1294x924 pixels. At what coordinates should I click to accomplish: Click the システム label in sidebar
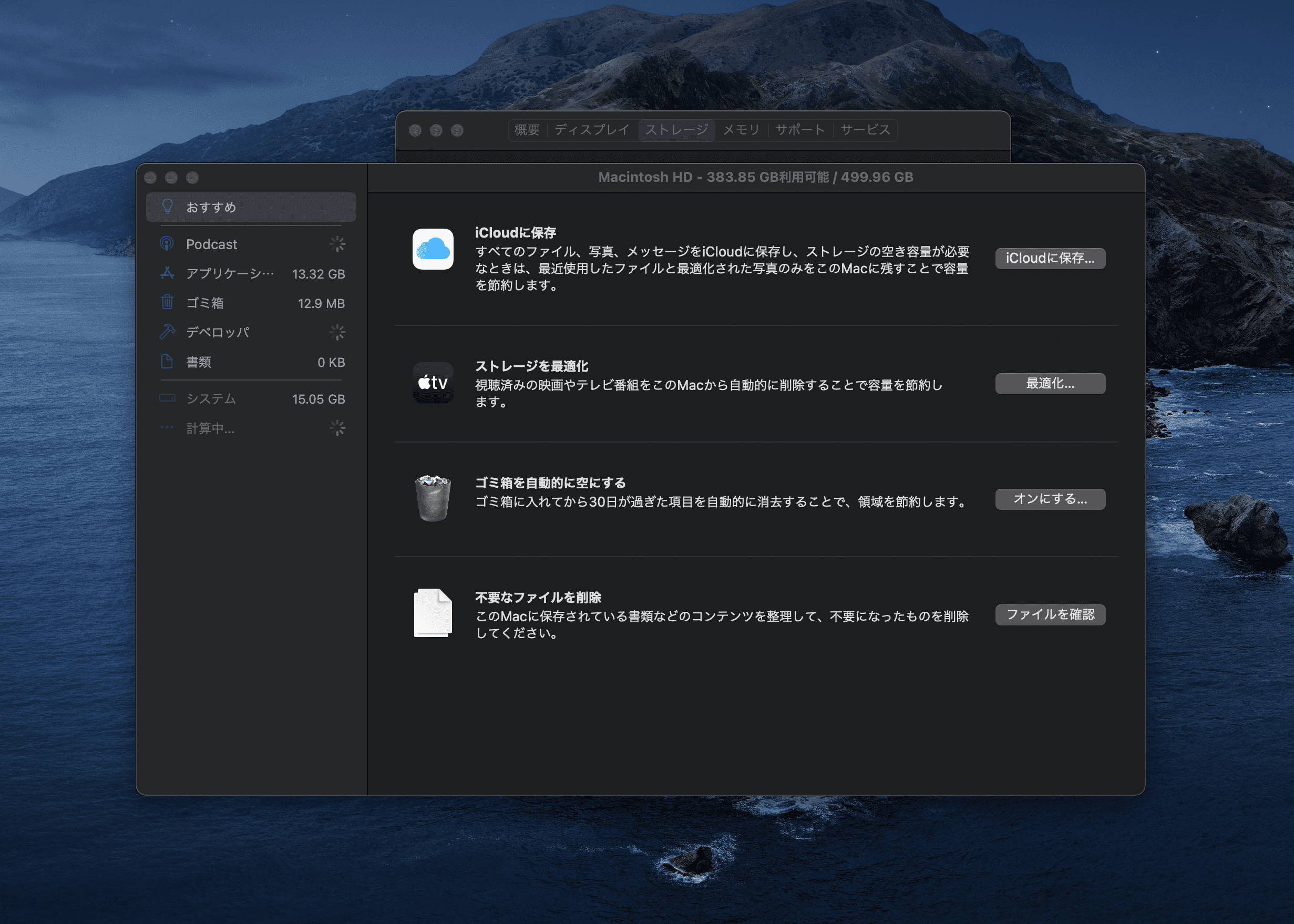tap(211, 399)
